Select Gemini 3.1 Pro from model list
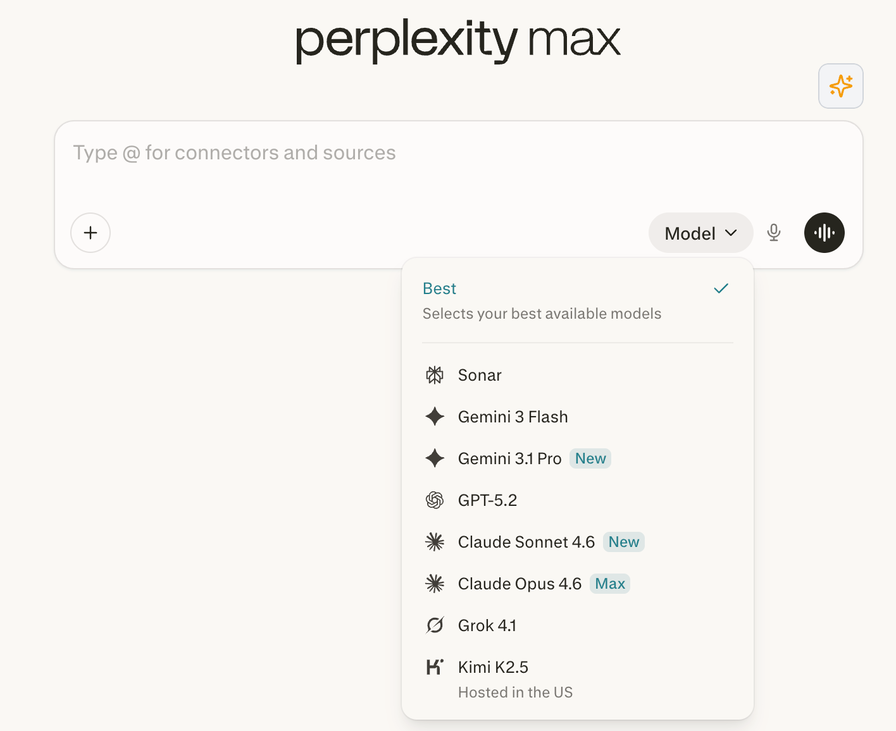896x731 pixels. tap(509, 459)
